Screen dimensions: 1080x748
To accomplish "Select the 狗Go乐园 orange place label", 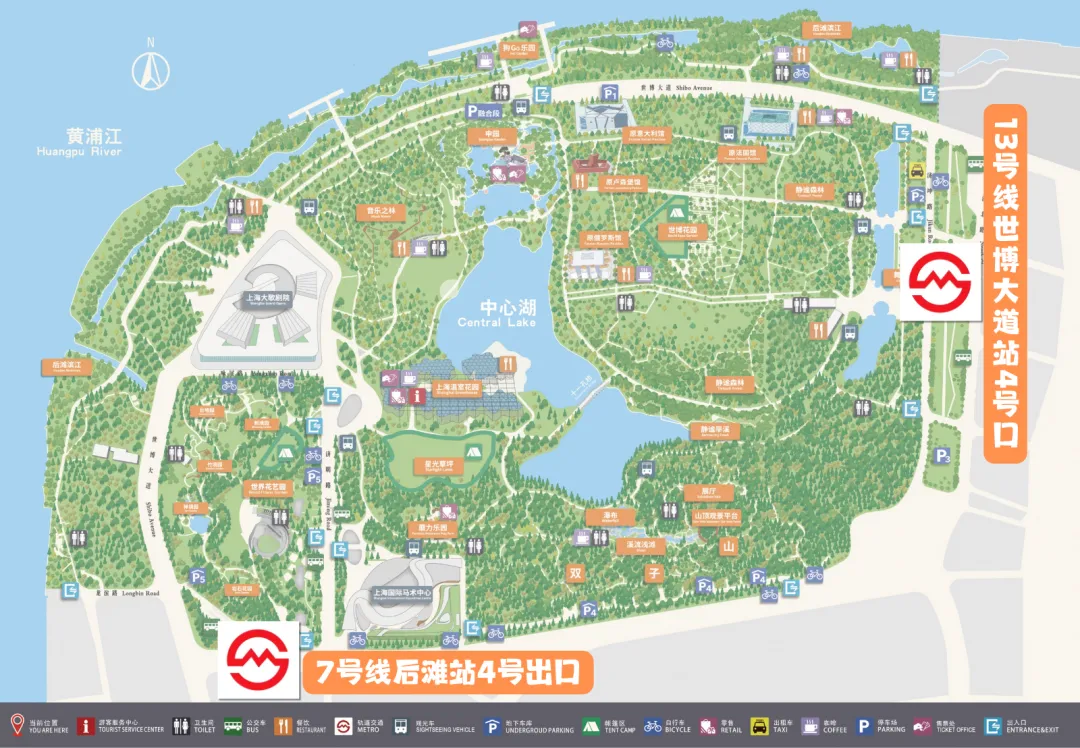I will [x=519, y=48].
